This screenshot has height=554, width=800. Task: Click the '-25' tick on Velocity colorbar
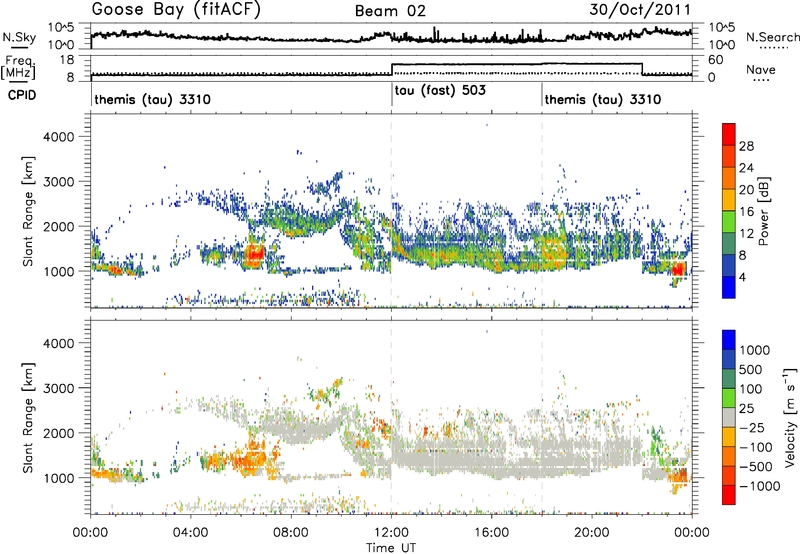pos(752,428)
